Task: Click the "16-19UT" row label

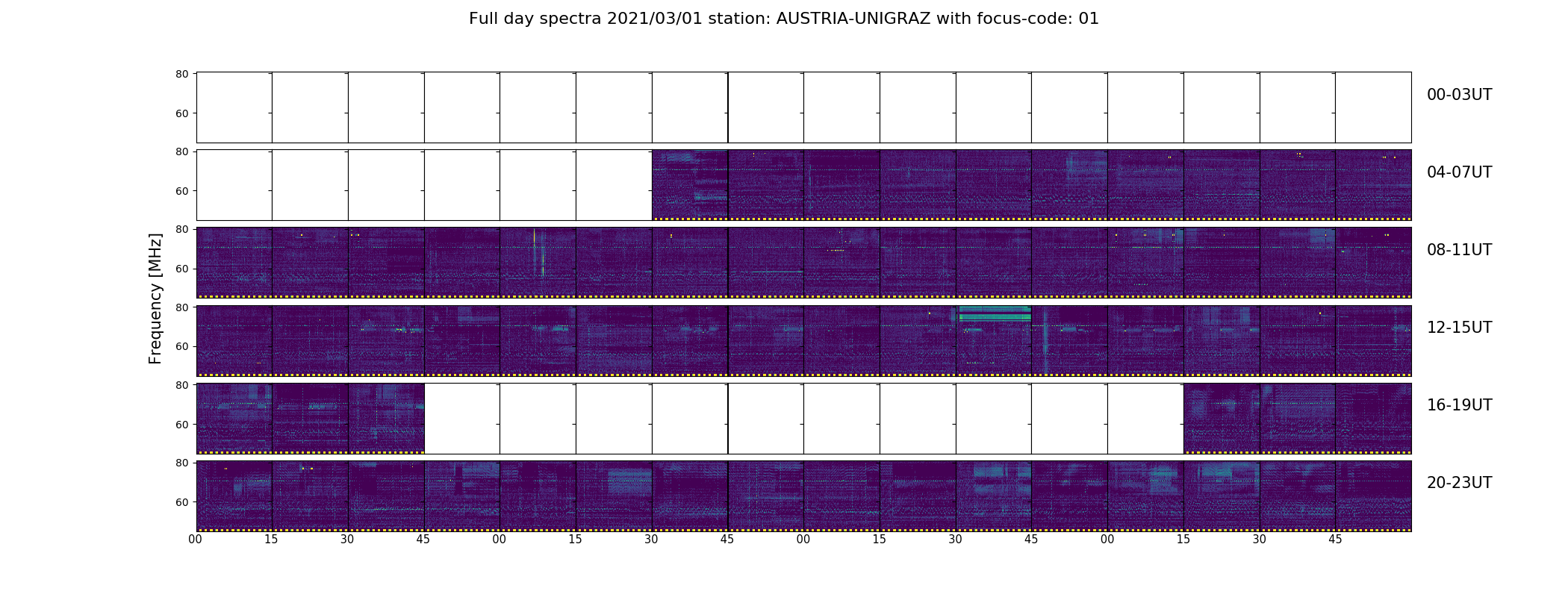Action: tap(1459, 405)
